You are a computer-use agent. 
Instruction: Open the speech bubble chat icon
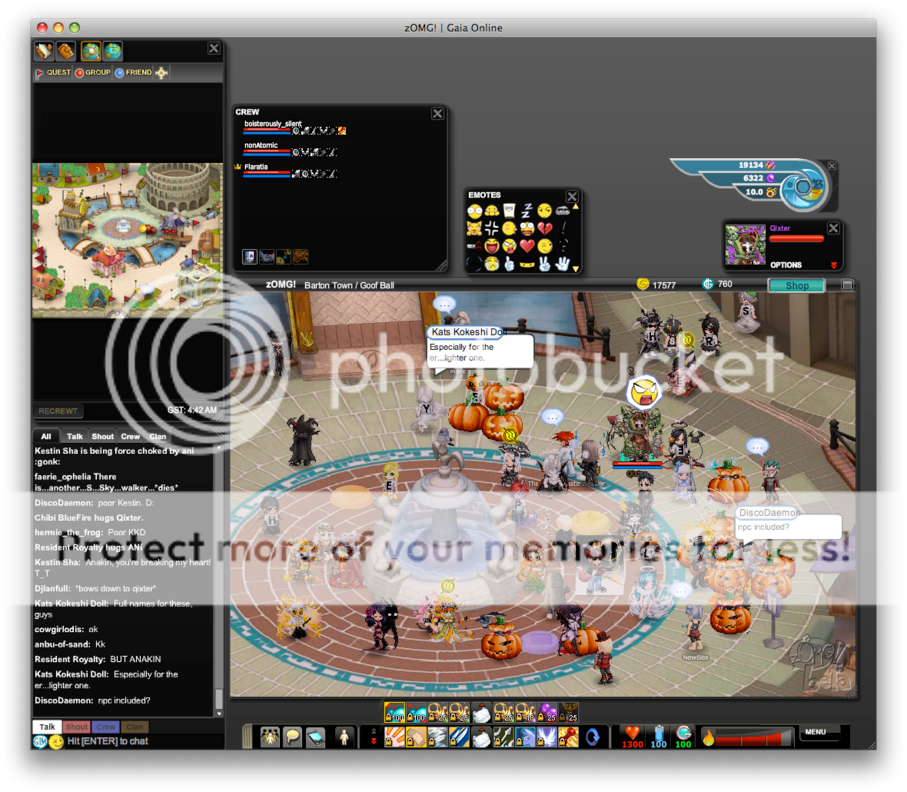293,738
